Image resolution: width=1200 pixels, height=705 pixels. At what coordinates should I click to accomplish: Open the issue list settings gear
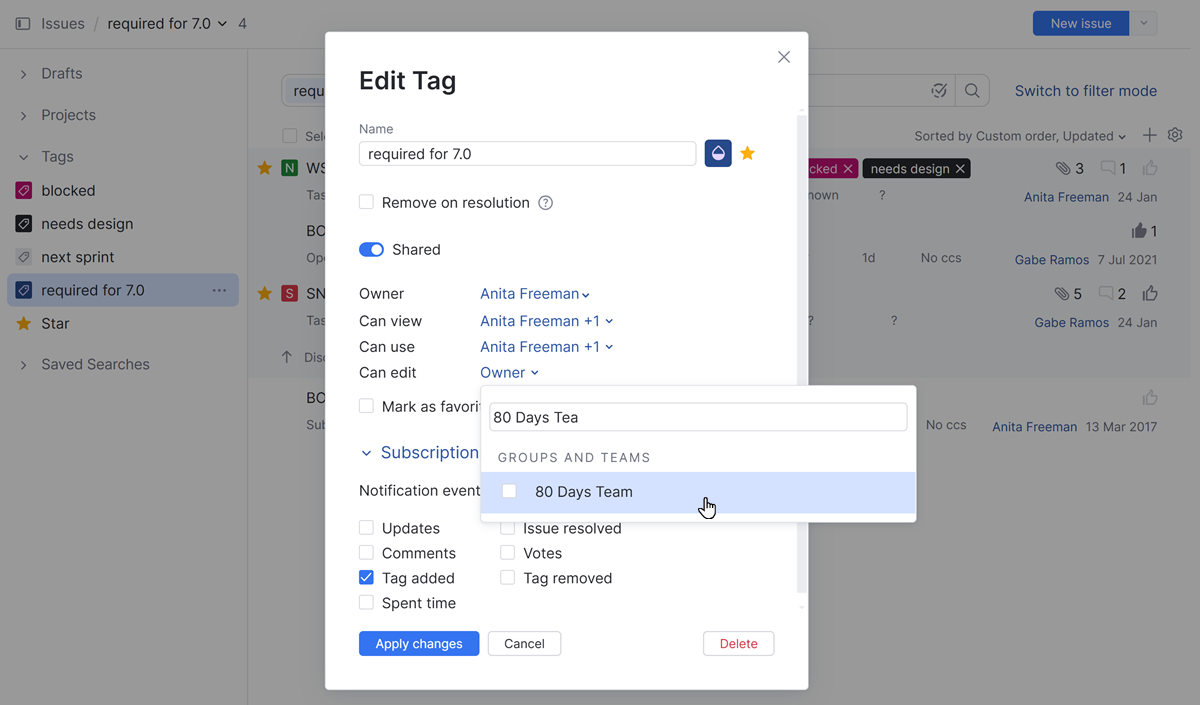coord(1175,135)
